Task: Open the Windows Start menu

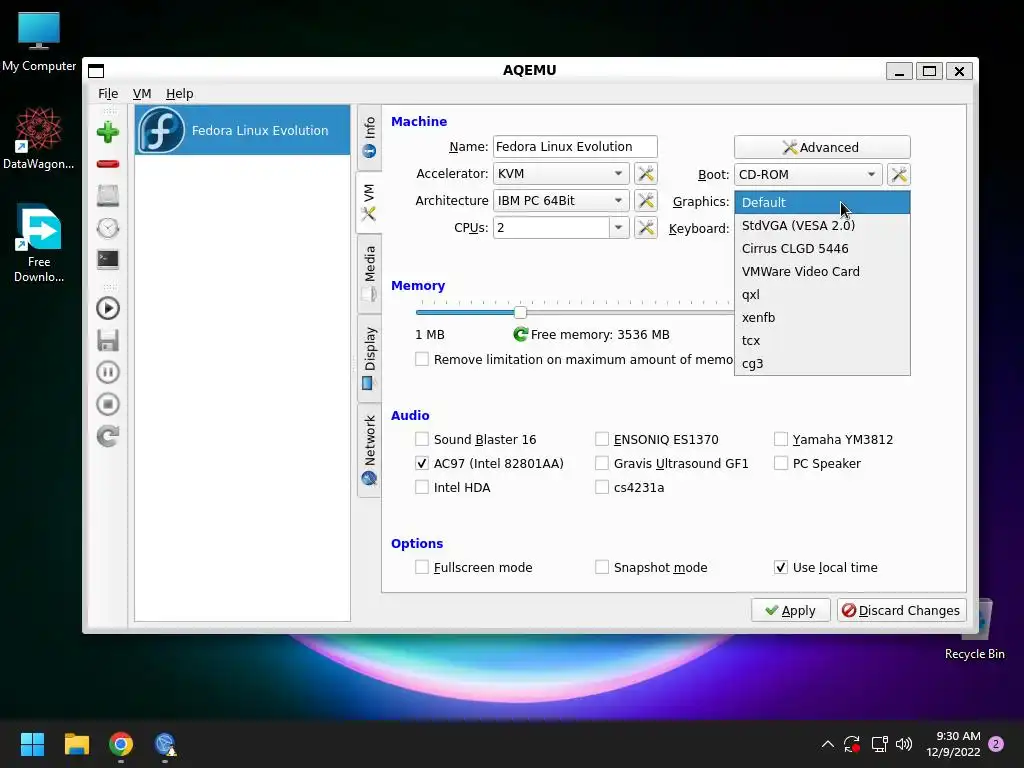Action: 32,744
